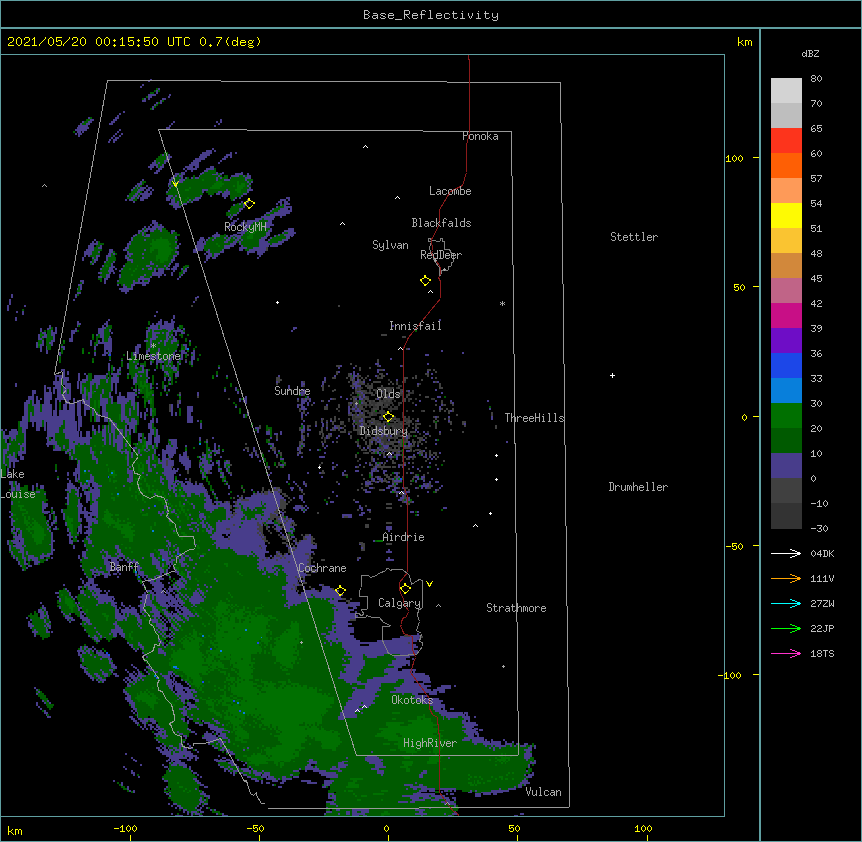Click the yellow V marker east of Calgary
The height and width of the screenshot is (842, 862).
429,584
